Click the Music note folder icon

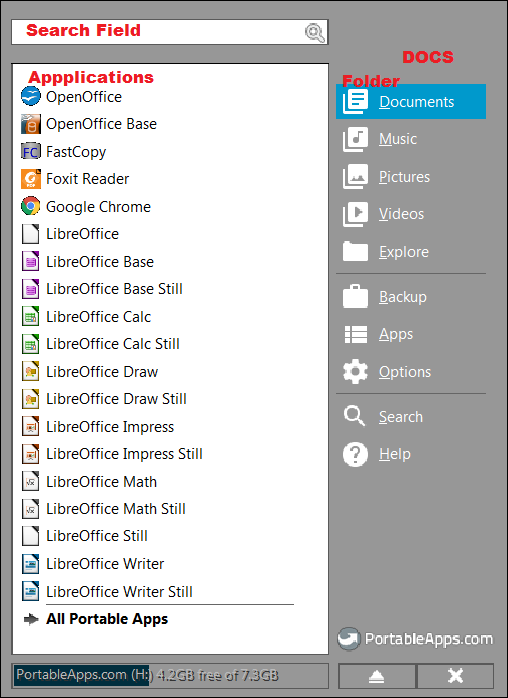(x=355, y=139)
